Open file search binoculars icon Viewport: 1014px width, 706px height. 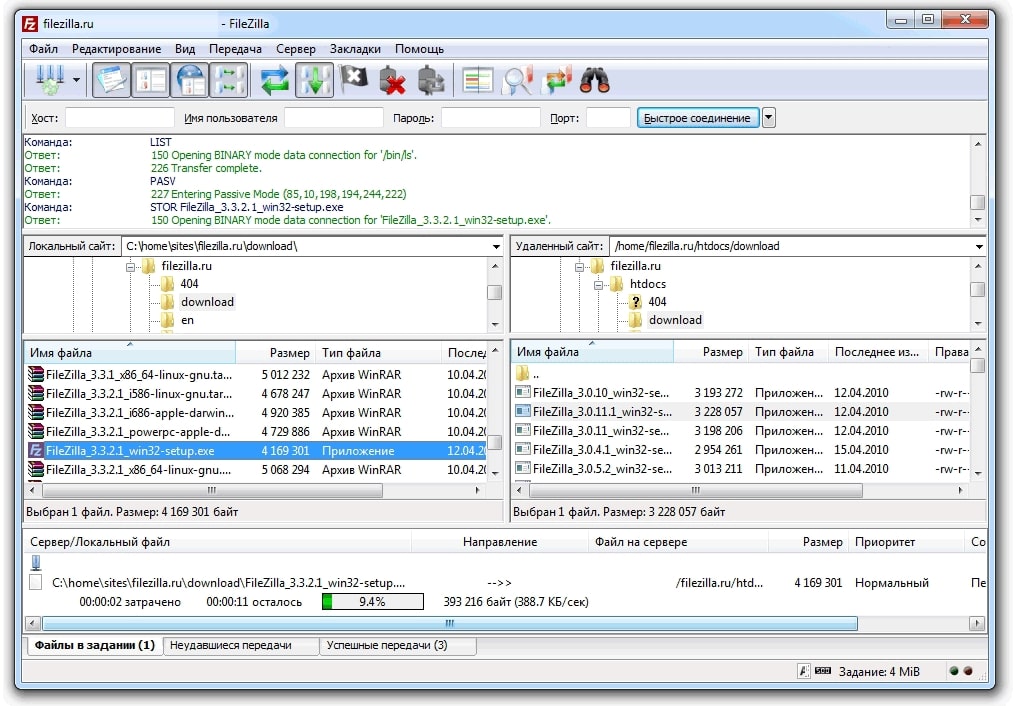point(595,80)
